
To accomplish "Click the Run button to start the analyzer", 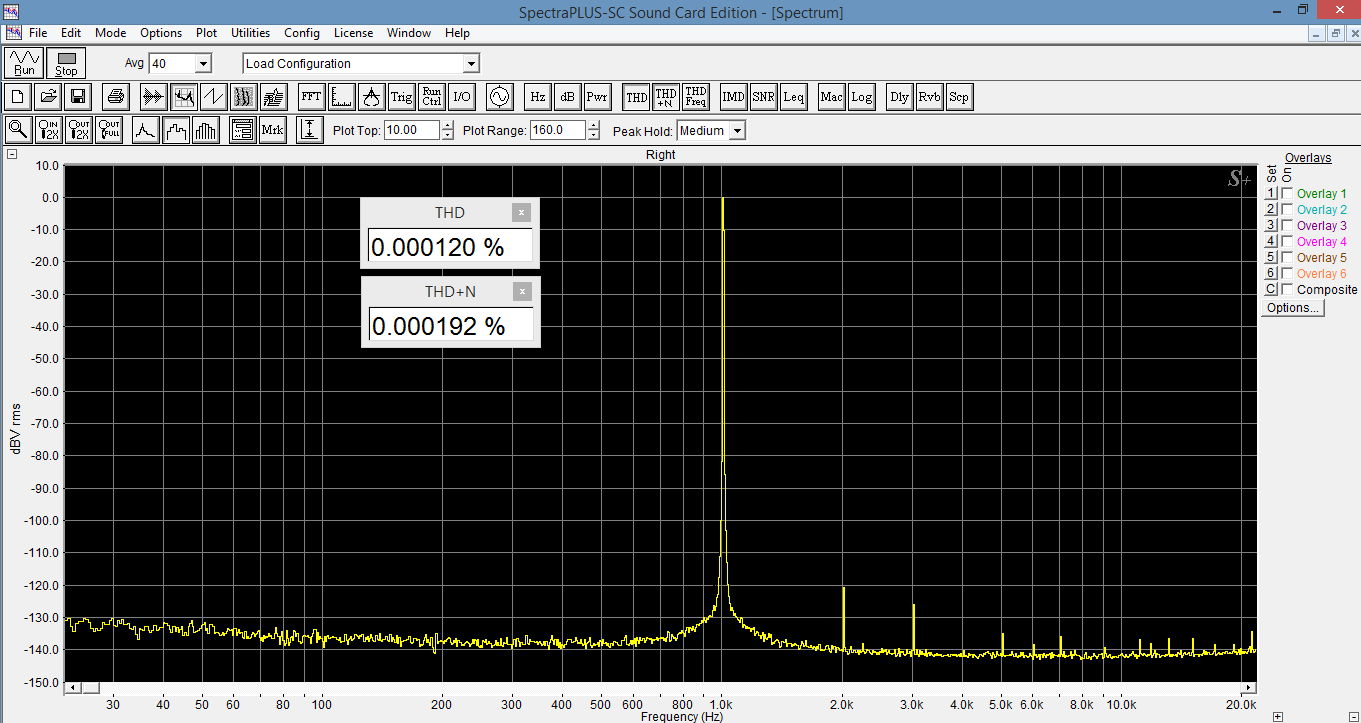I will (x=24, y=63).
